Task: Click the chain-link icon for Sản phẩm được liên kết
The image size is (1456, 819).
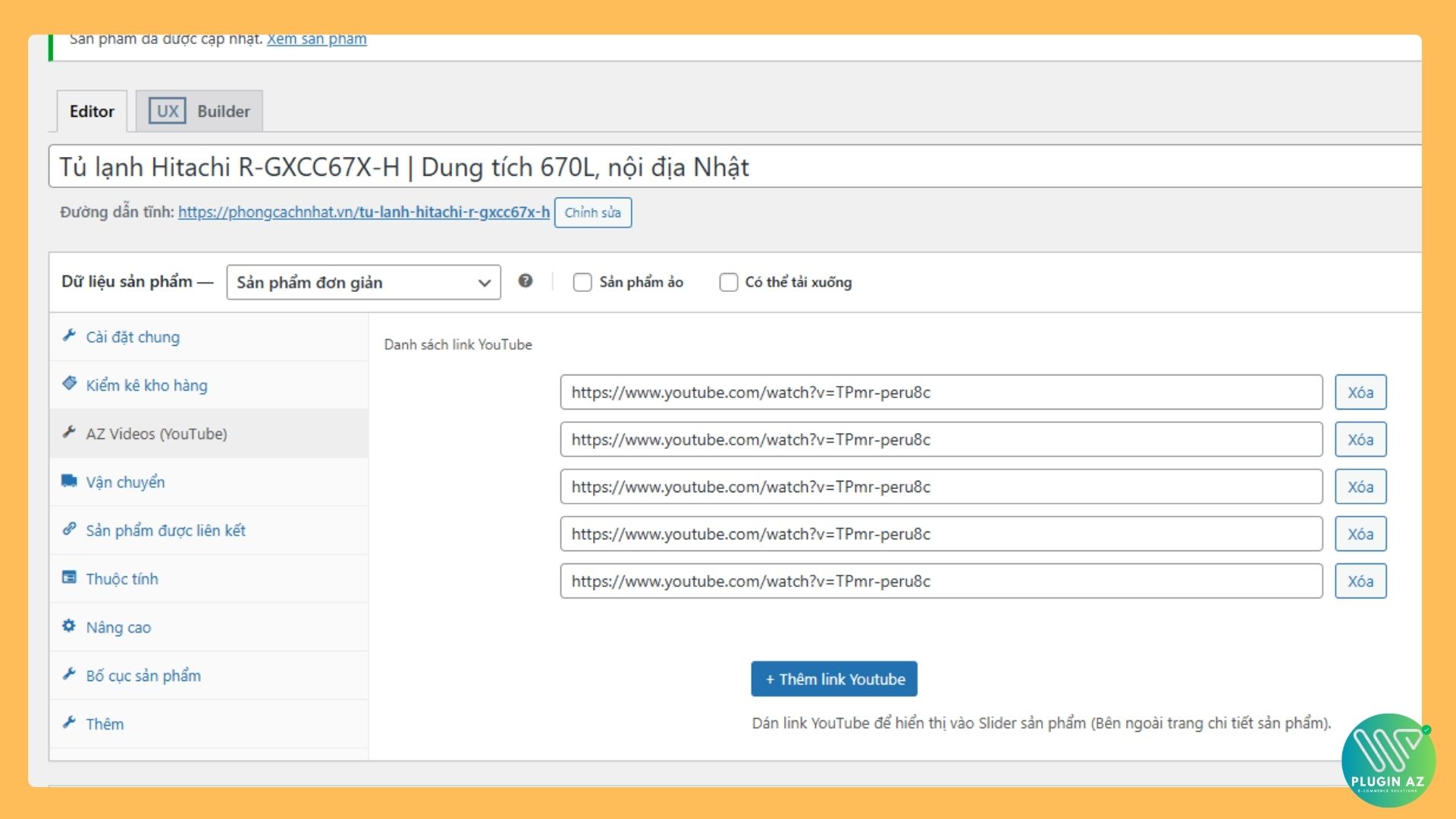Action: [x=71, y=529]
